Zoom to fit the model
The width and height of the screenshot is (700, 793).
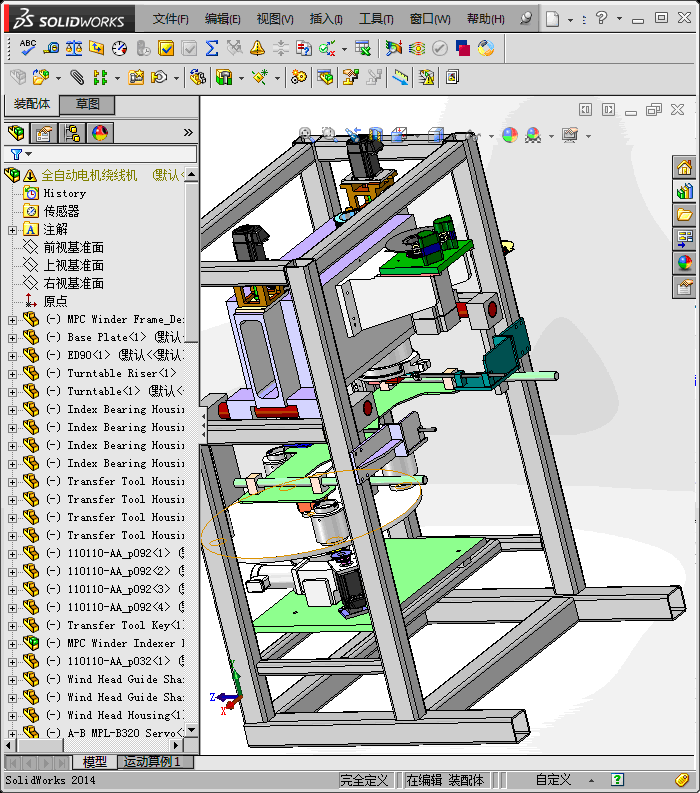tap(305, 135)
